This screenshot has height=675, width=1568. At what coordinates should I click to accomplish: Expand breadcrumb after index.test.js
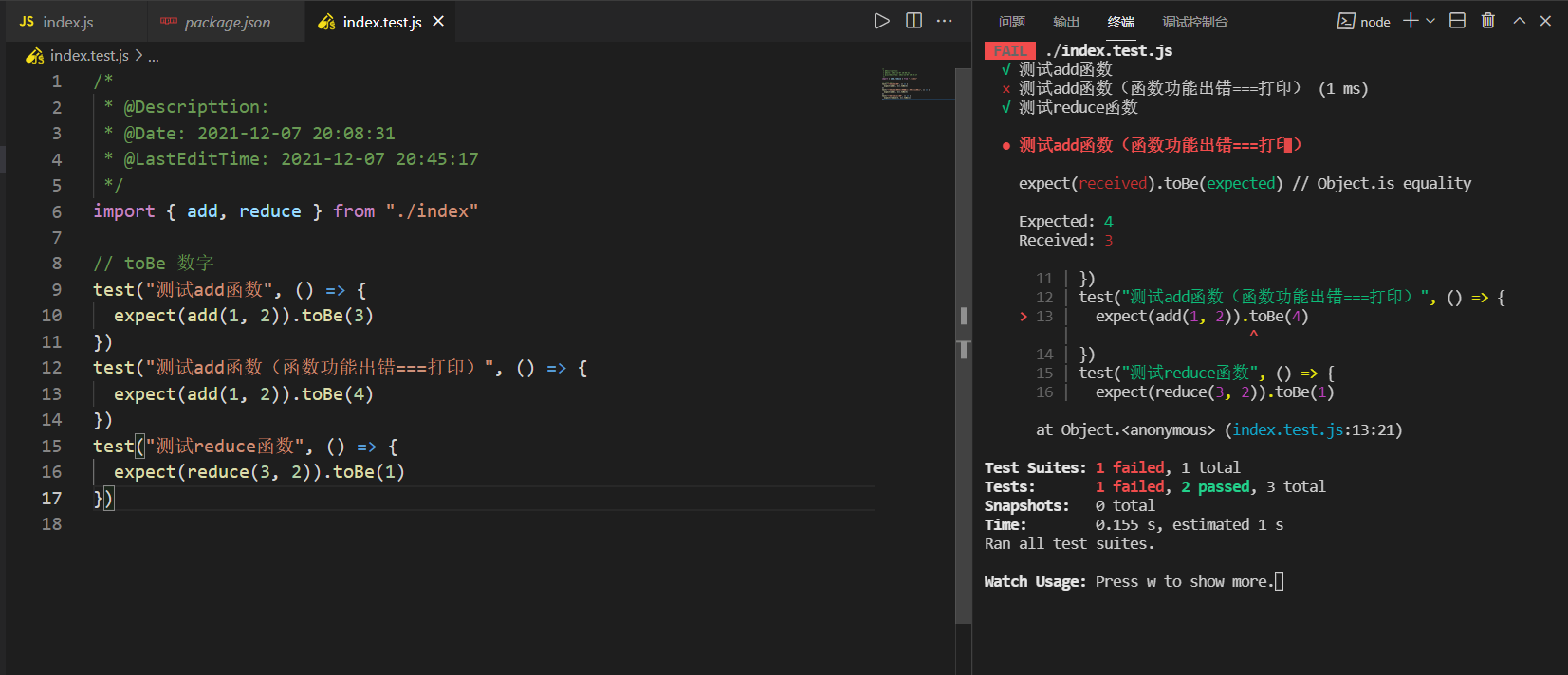click(x=154, y=56)
